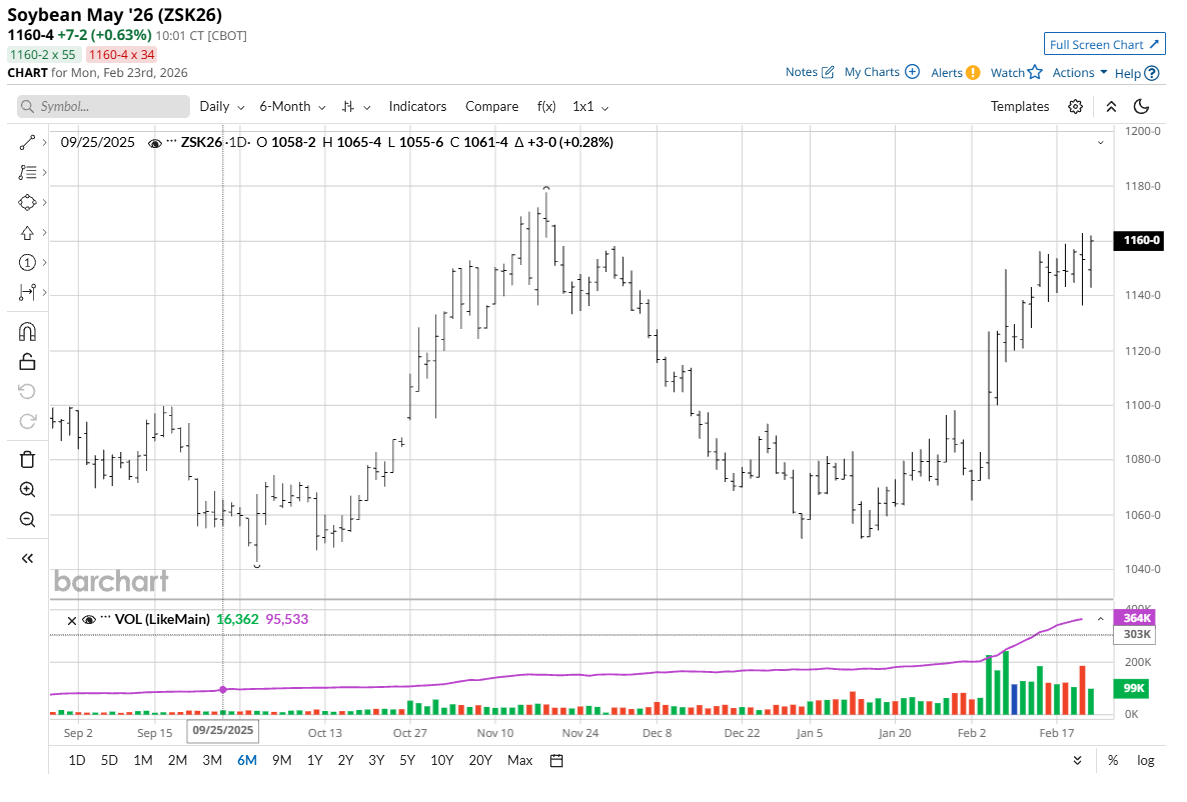The width and height of the screenshot is (1187, 802).
Task: Select the 3M time range
Action: pos(213,760)
